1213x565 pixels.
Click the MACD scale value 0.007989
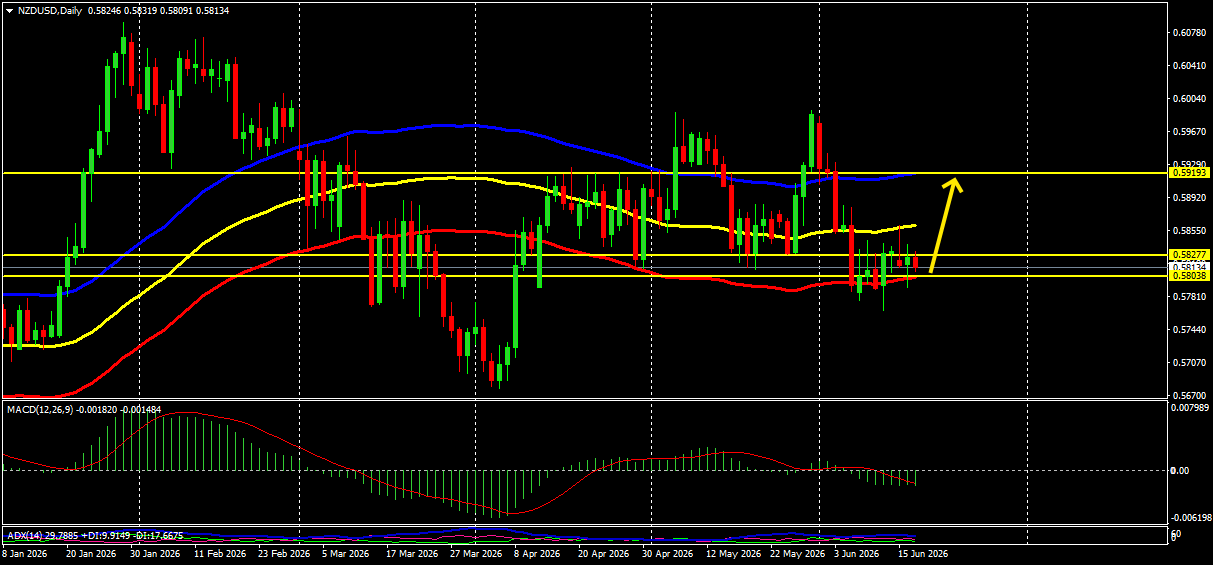click(x=1188, y=407)
